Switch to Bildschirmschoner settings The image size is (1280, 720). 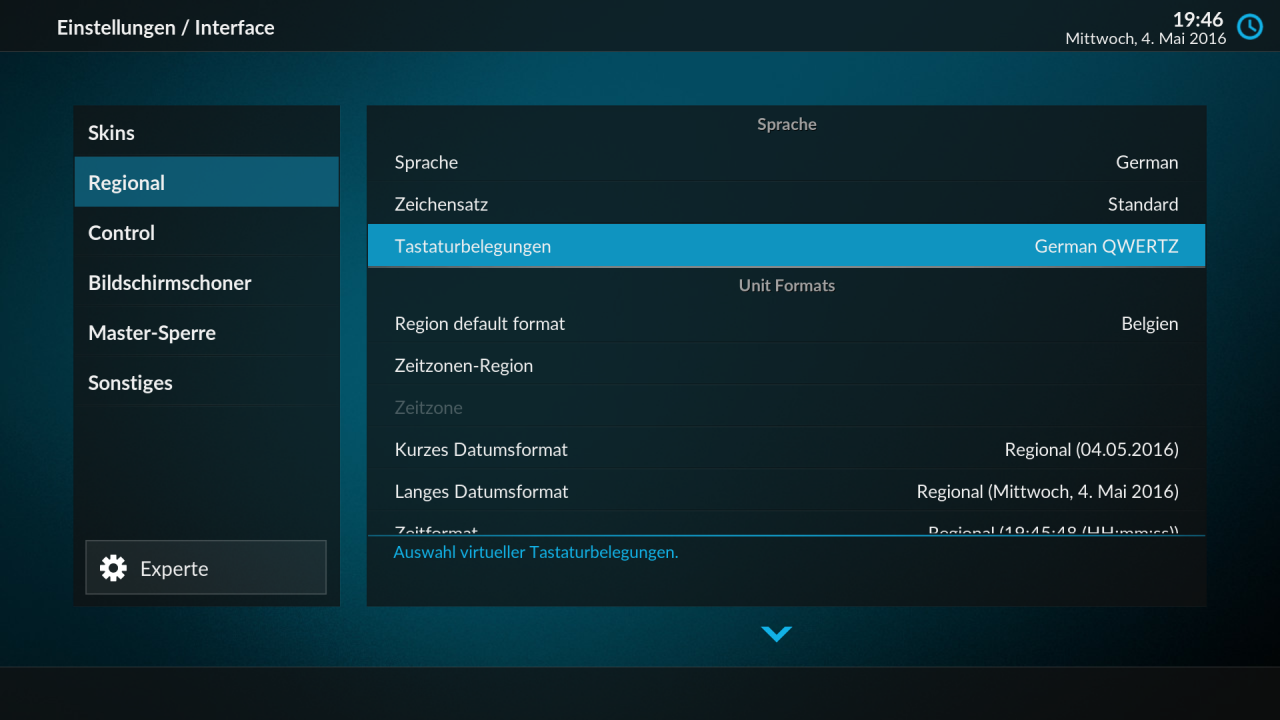pyautogui.click(x=206, y=282)
